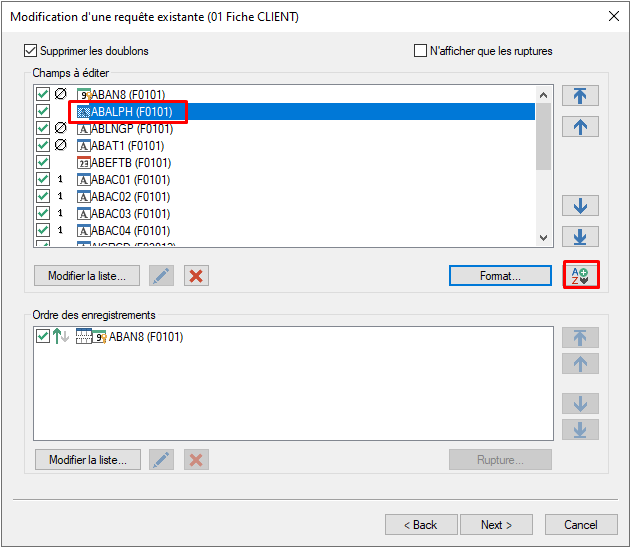Click red X icon under Ordre des enregistrements
631x548 pixels.
[x=196, y=459]
